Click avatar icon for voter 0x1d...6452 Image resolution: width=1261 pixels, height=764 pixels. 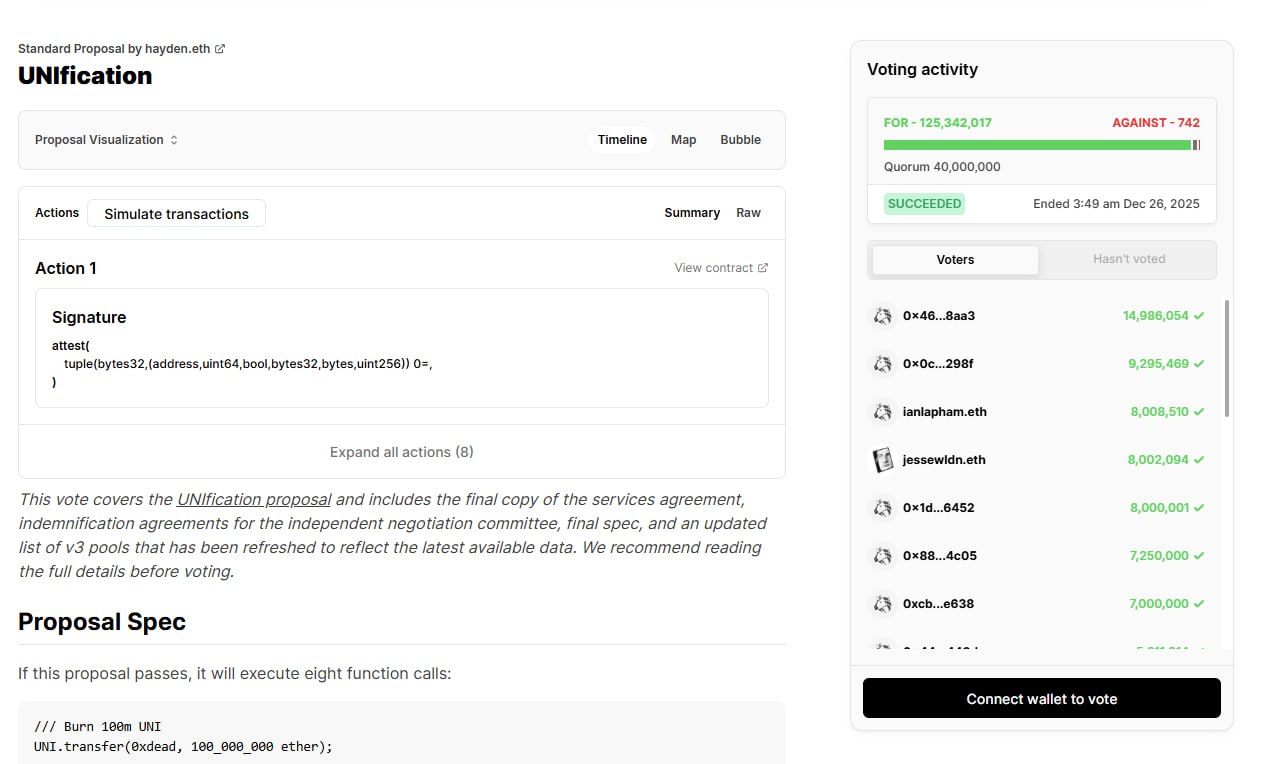pos(882,508)
